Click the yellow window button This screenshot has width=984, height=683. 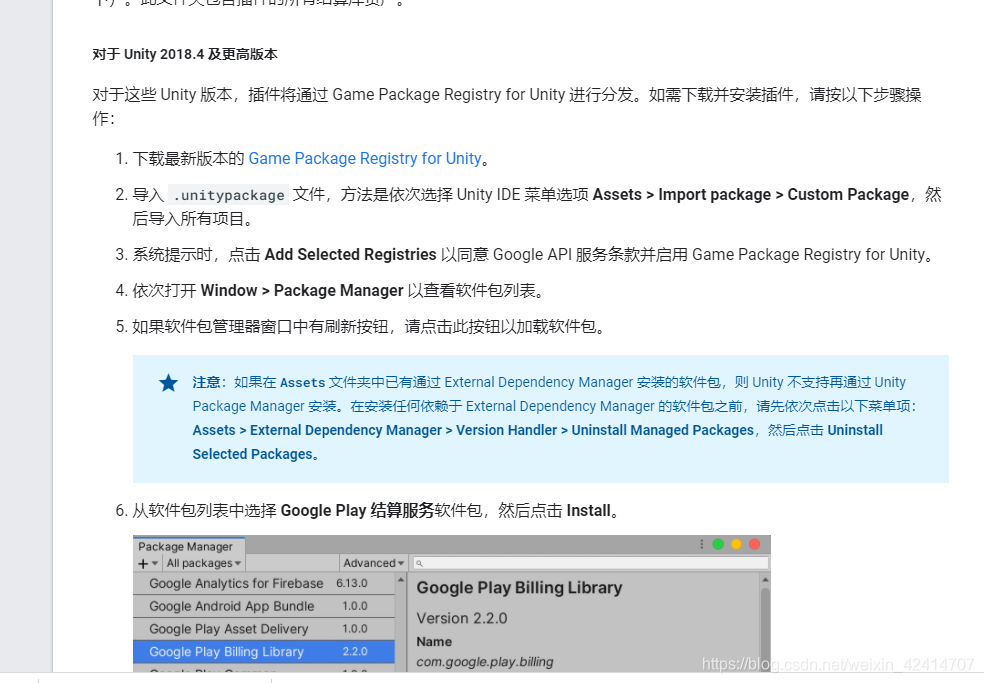[737, 544]
